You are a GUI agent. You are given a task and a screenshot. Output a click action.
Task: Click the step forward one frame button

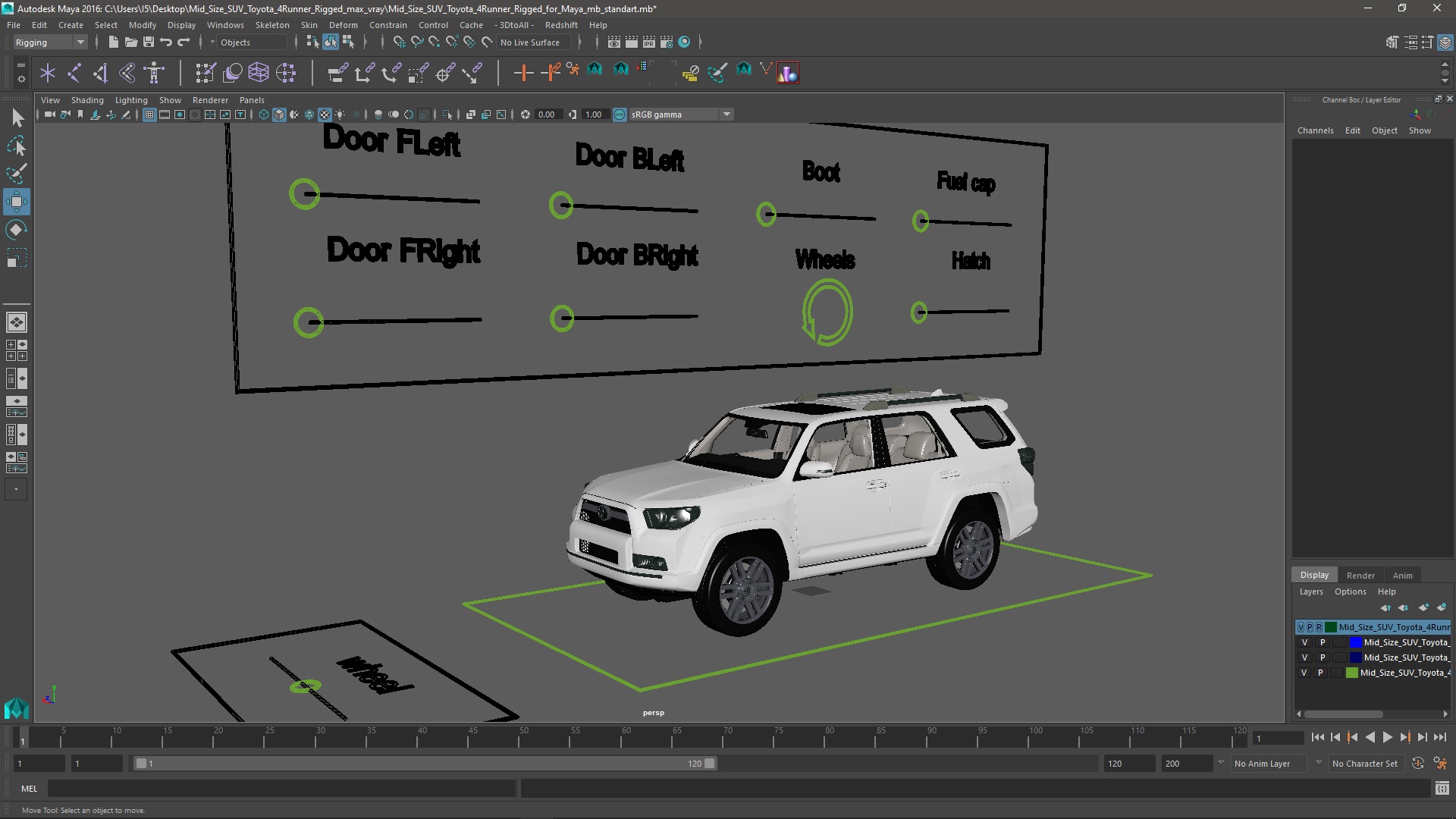coord(1423,737)
